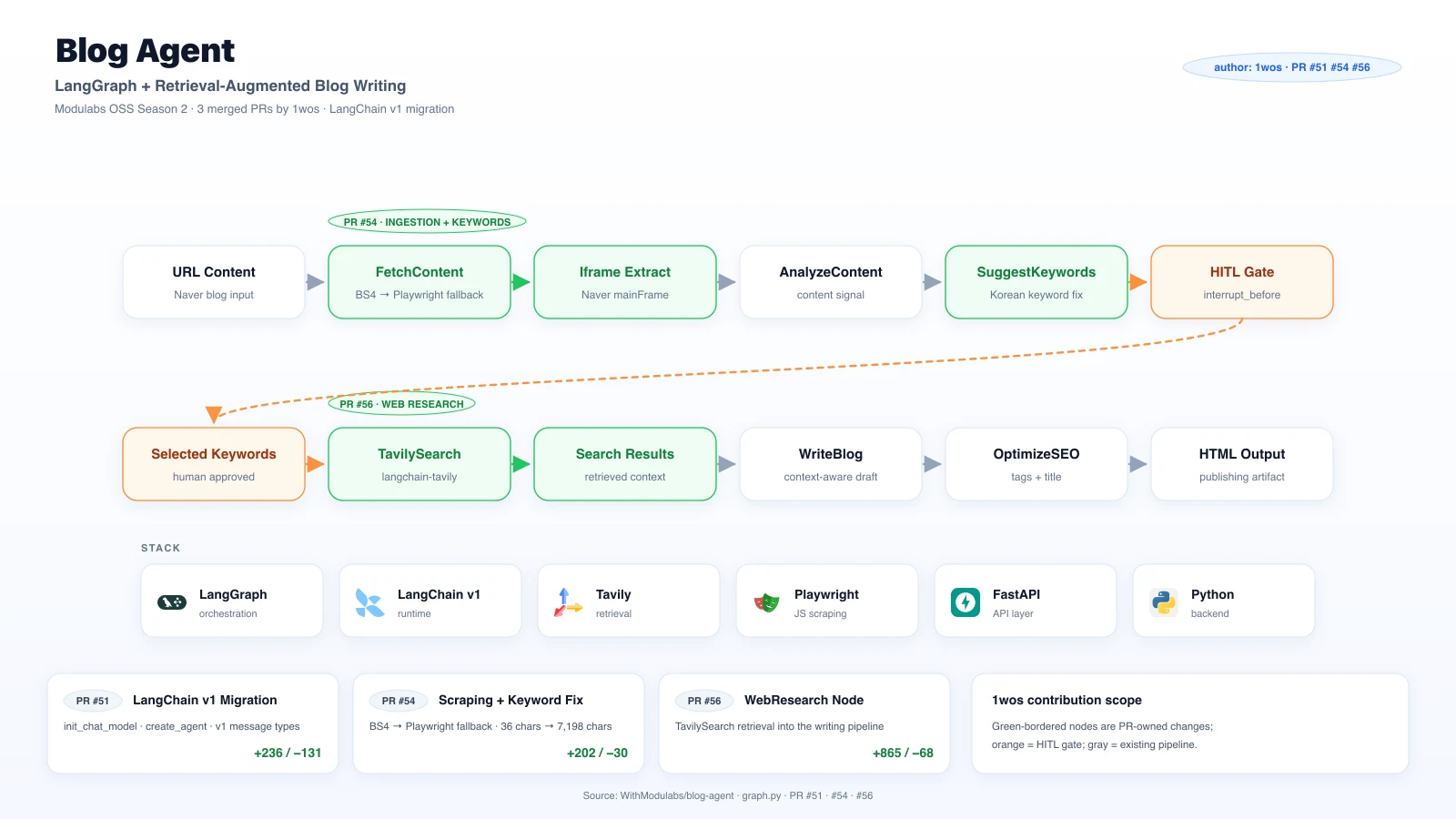Click the source citation footer text
1456x819 pixels.
(x=728, y=795)
